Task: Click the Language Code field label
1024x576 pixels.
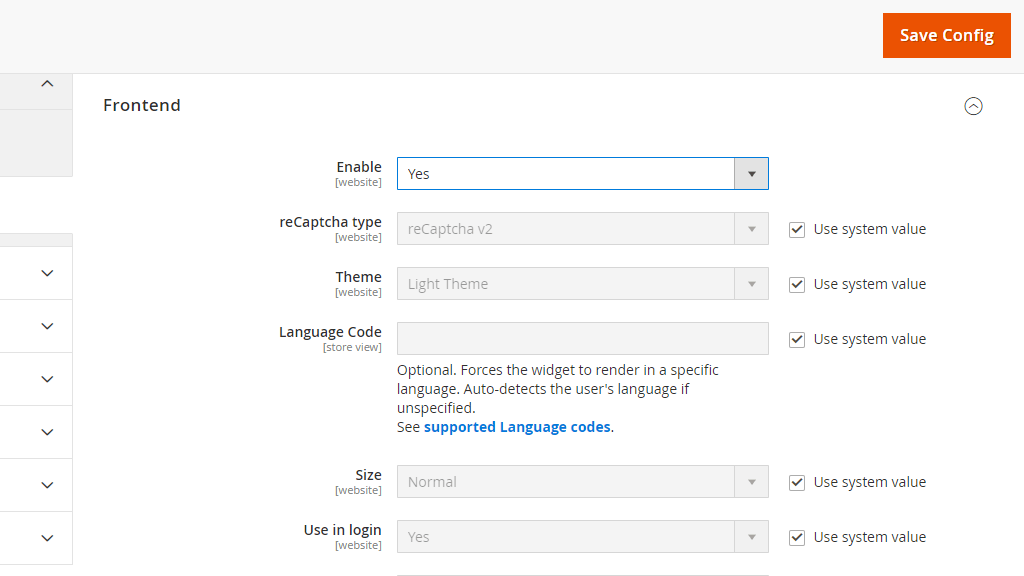Action: (330, 332)
